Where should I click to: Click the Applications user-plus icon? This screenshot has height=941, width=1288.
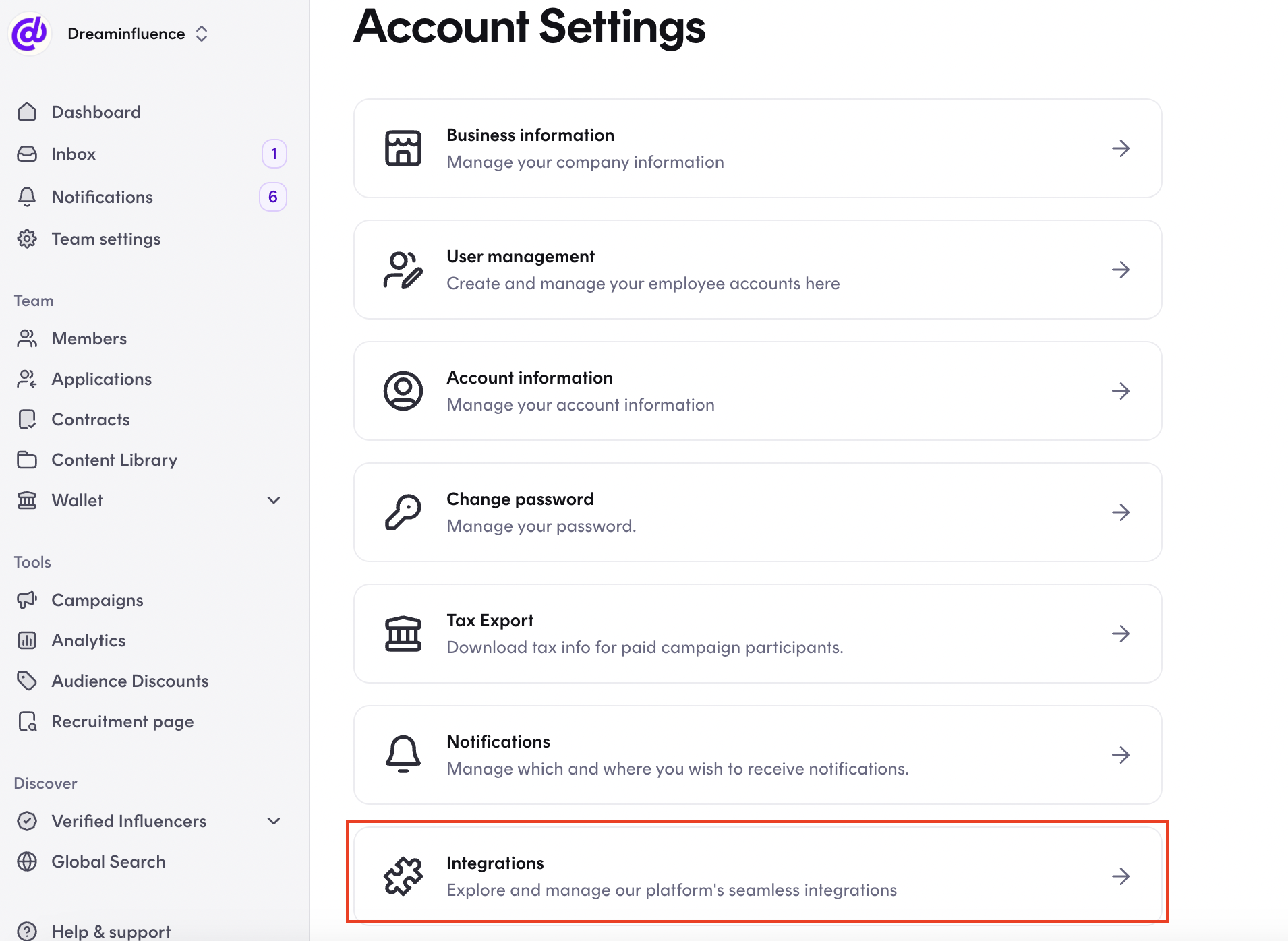click(27, 379)
